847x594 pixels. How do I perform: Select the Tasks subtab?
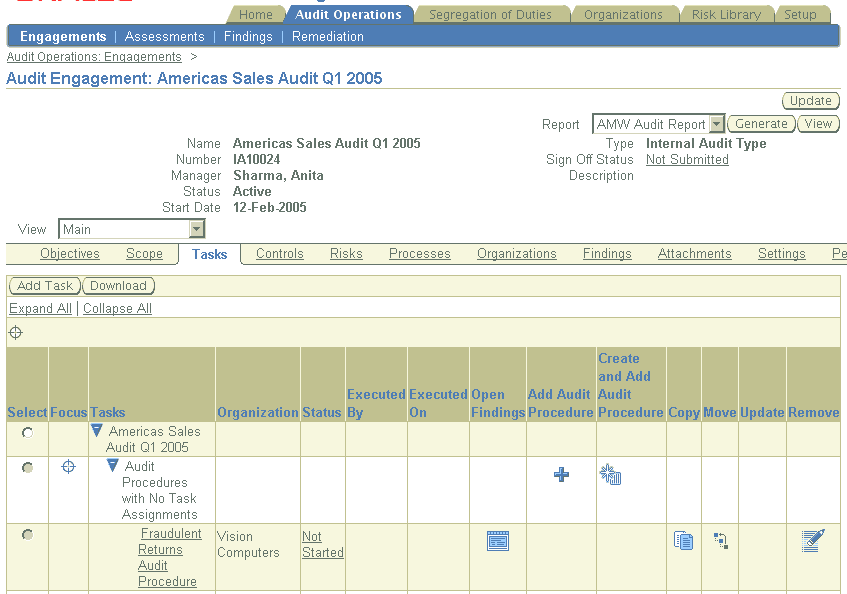[210, 254]
